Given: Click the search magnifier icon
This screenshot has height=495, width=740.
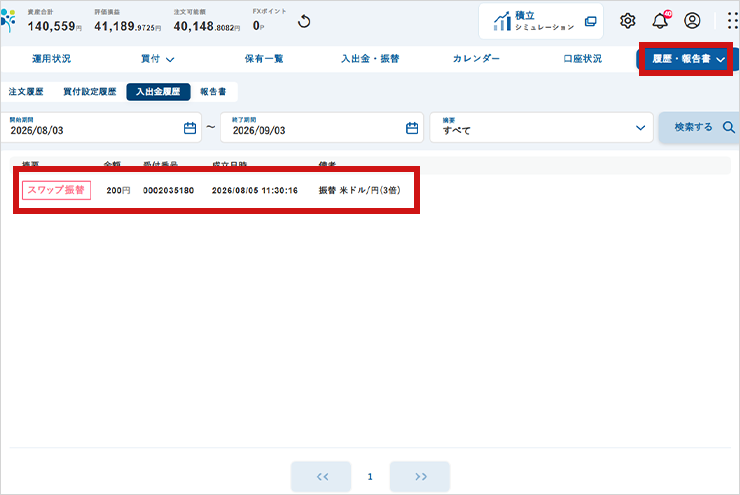Looking at the screenshot, I should click(729, 127).
